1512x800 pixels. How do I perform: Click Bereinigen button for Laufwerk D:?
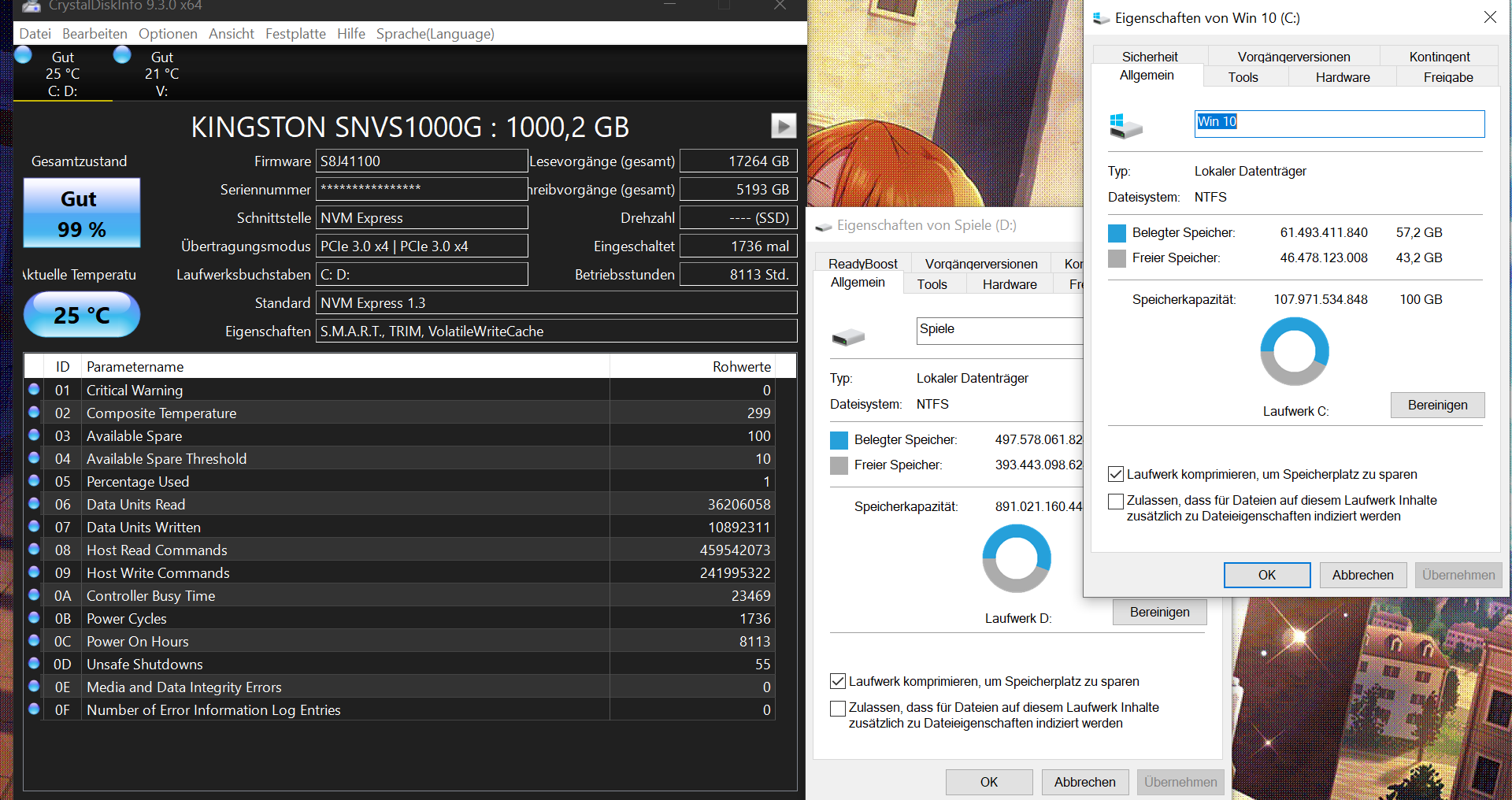pyautogui.click(x=1160, y=612)
